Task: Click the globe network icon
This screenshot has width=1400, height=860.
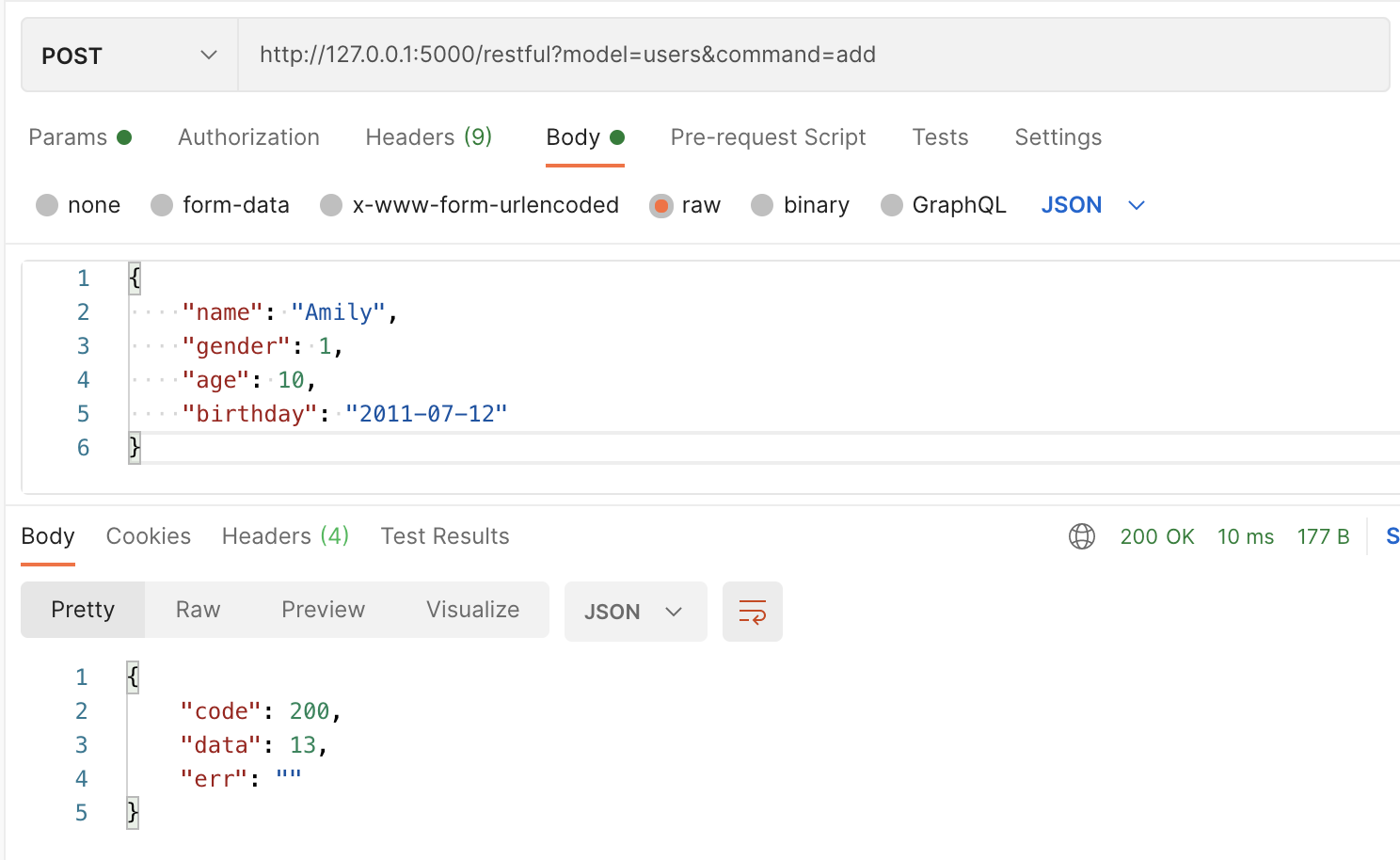Action: pyautogui.click(x=1082, y=536)
